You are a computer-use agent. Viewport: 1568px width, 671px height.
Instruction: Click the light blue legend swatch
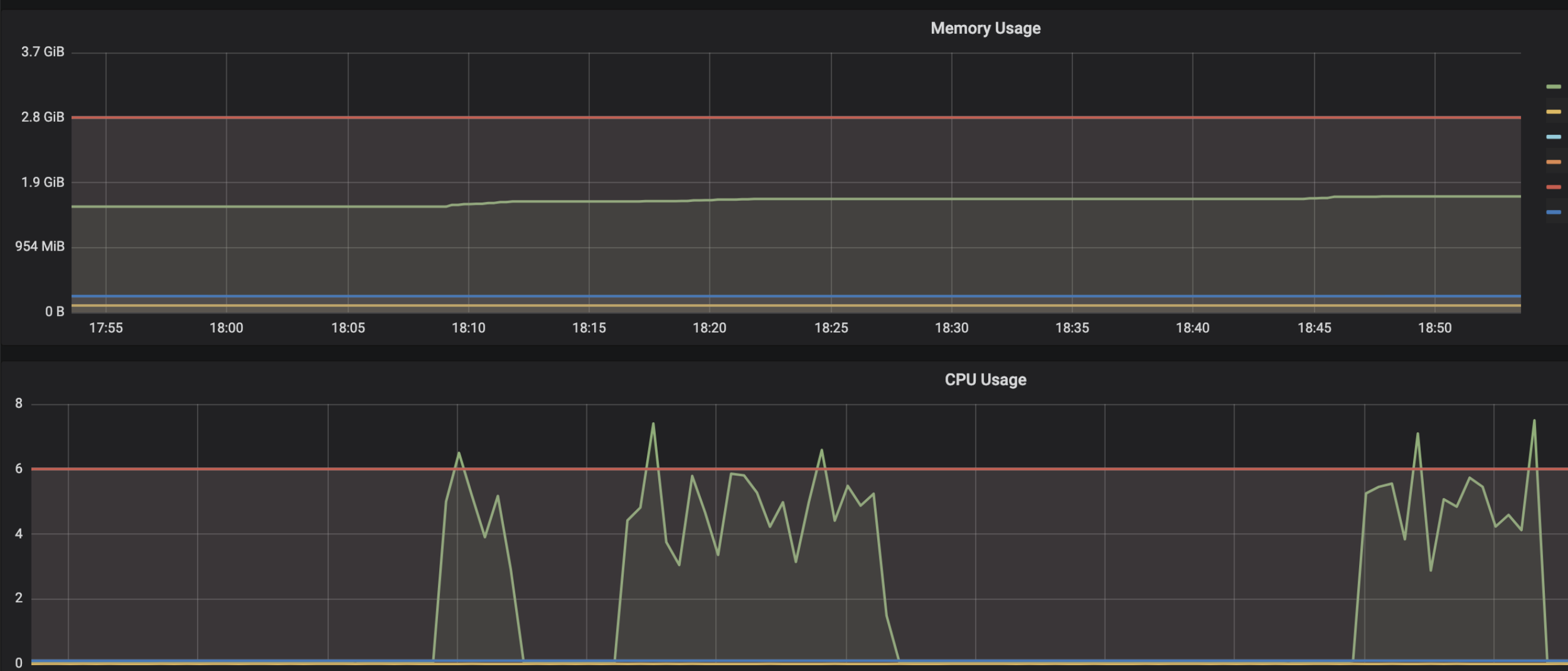point(1553,137)
